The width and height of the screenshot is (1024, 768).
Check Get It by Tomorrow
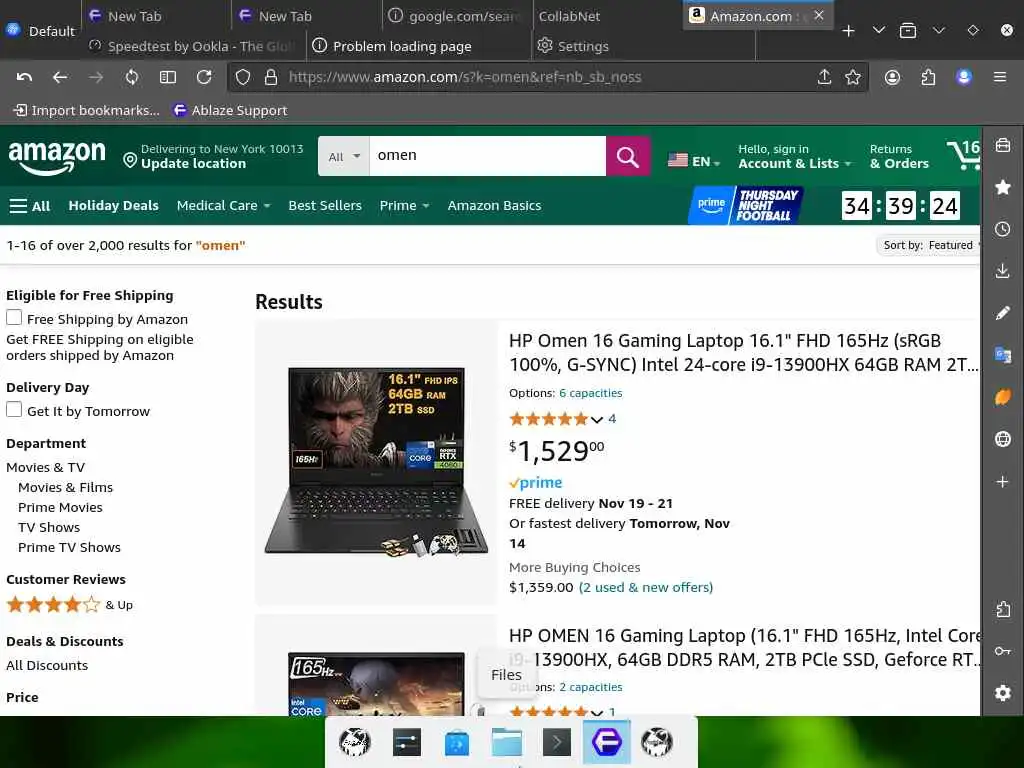(x=14, y=409)
